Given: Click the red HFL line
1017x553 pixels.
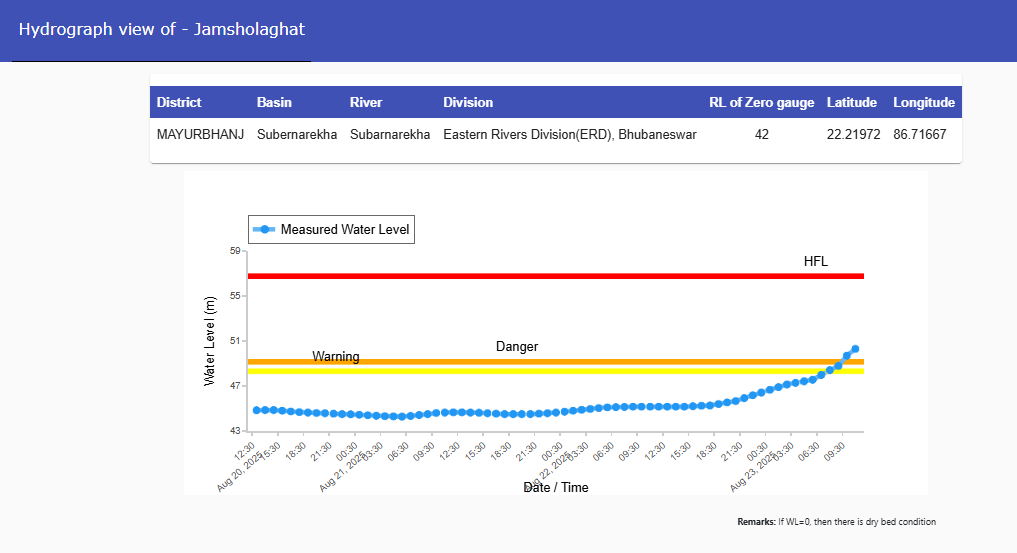Looking at the screenshot, I should tap(556, 276).
